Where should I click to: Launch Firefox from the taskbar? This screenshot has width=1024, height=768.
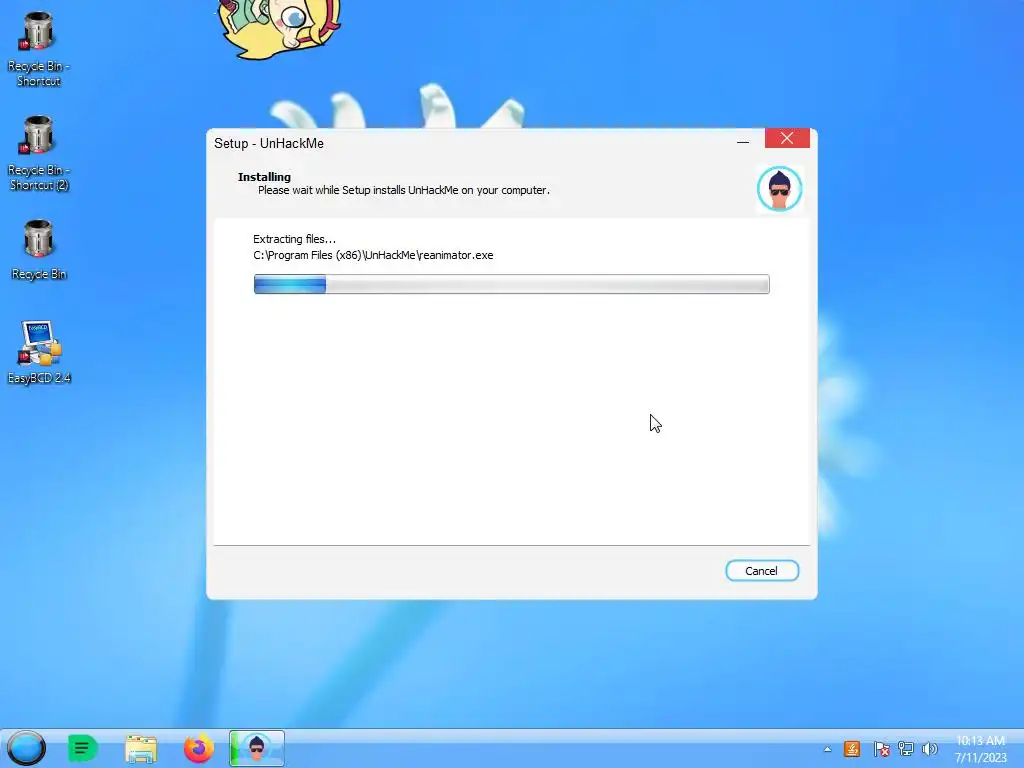click(199, 748)
